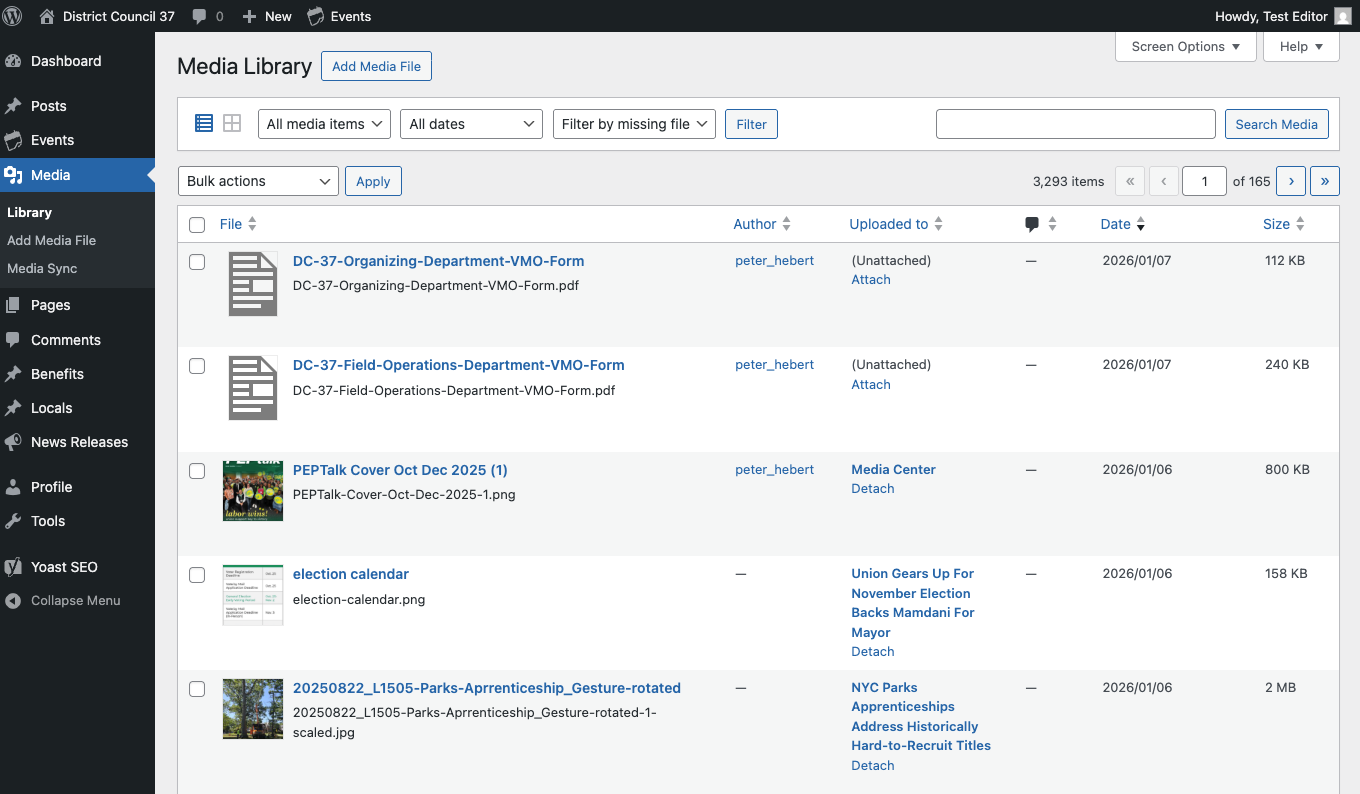Check the election calendar item checkbox
Image resolution: width=1360 pixels, height=794 pixels.
197,575
